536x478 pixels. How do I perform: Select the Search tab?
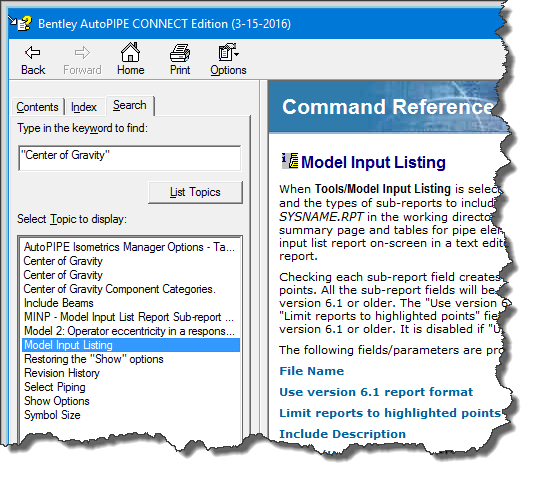130,105
